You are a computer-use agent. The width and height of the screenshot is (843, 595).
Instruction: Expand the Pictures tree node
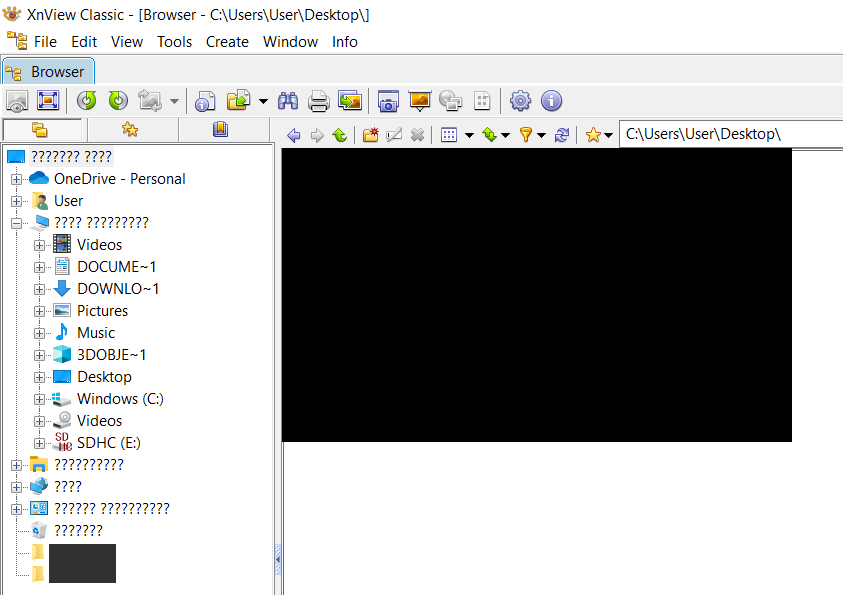coord(39,311)
